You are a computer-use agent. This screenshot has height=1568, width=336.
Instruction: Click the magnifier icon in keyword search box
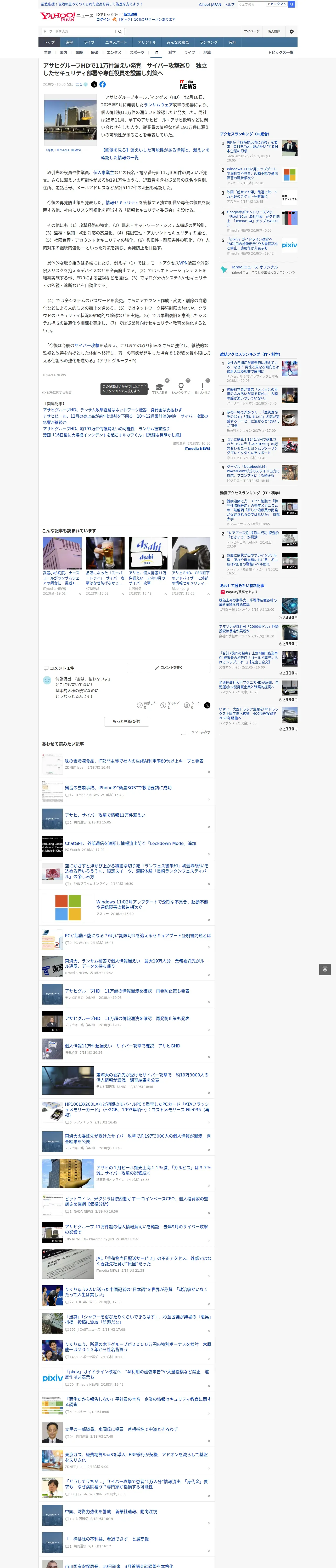120,32
